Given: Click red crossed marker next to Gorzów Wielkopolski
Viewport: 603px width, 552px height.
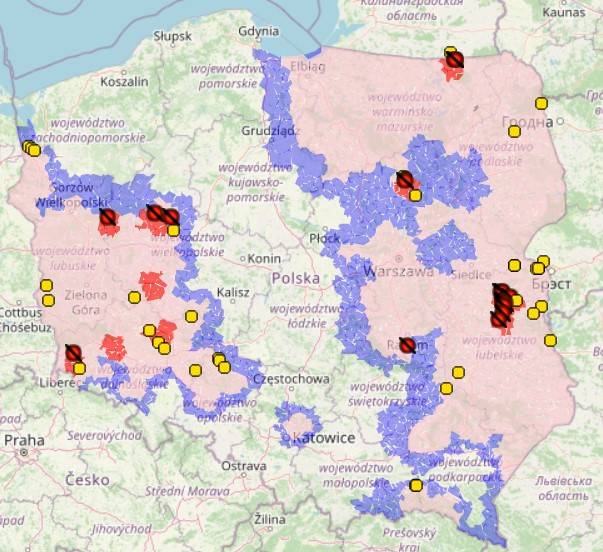Looking at the screenshot, I should (x=108, y=218).
